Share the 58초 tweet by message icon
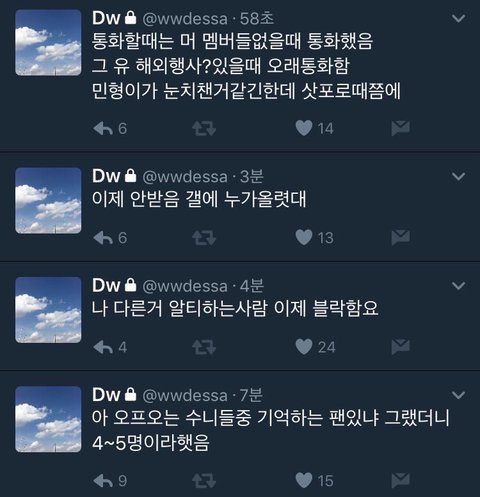 click(x=400, y=128)
